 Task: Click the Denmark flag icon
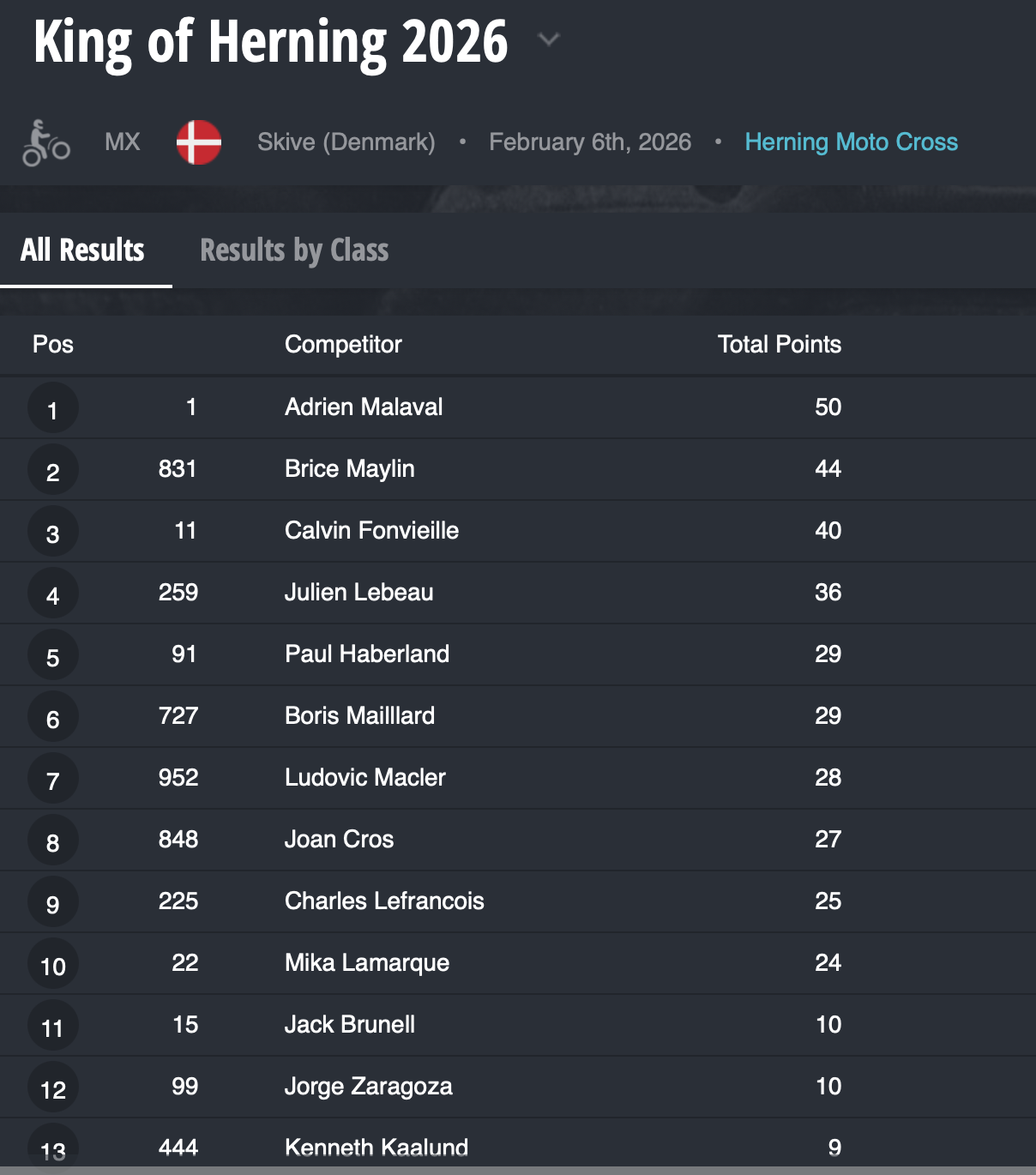tap(198, 142)
